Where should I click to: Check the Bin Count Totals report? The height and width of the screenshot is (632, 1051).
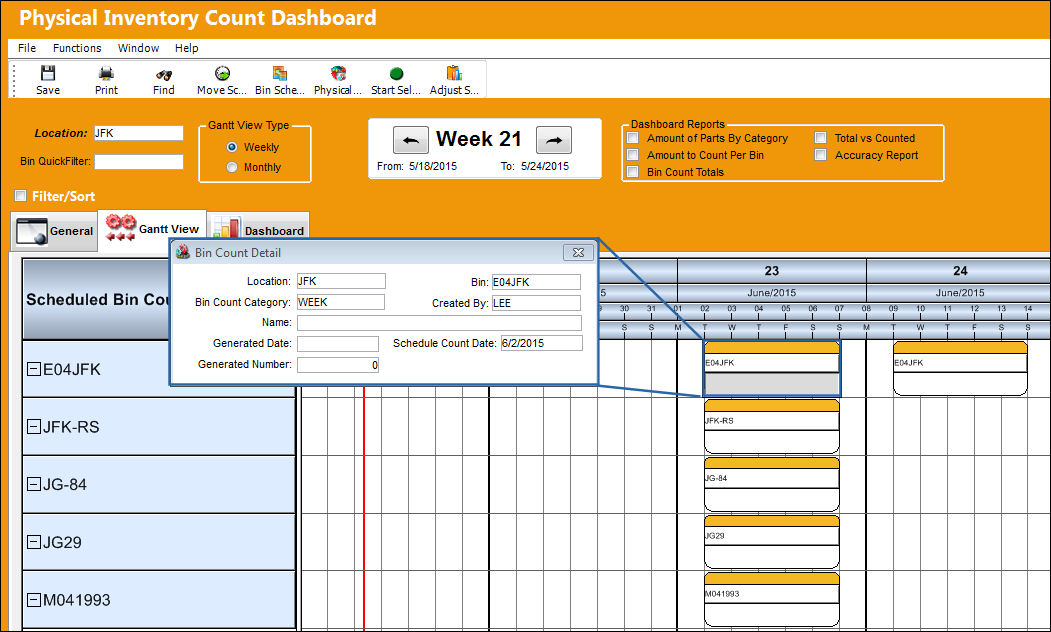click(x=632, y=172)
